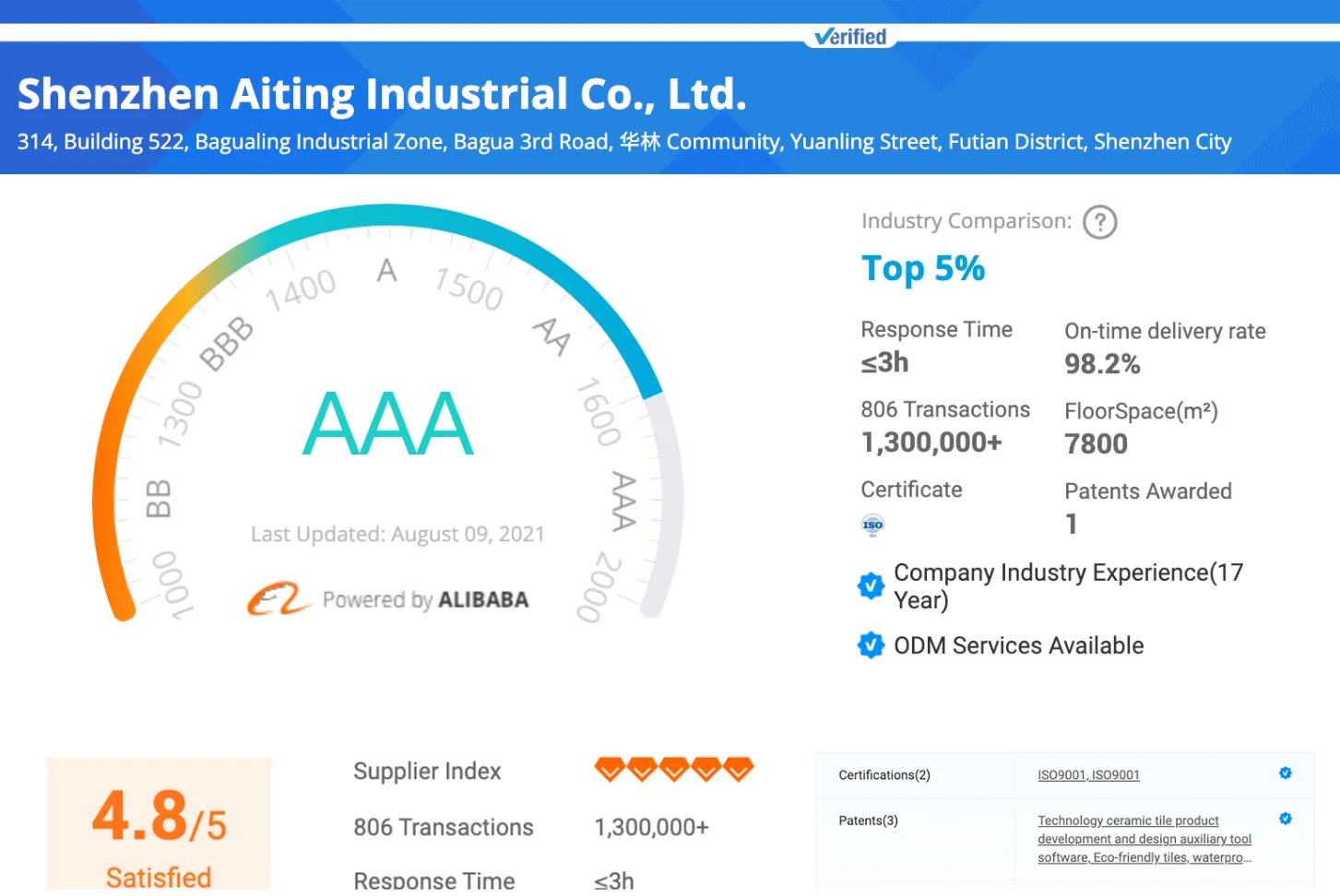
Task: Click the Shenzhen Aiting Industrial Co., Ltd. title
Action: point(382,94)
